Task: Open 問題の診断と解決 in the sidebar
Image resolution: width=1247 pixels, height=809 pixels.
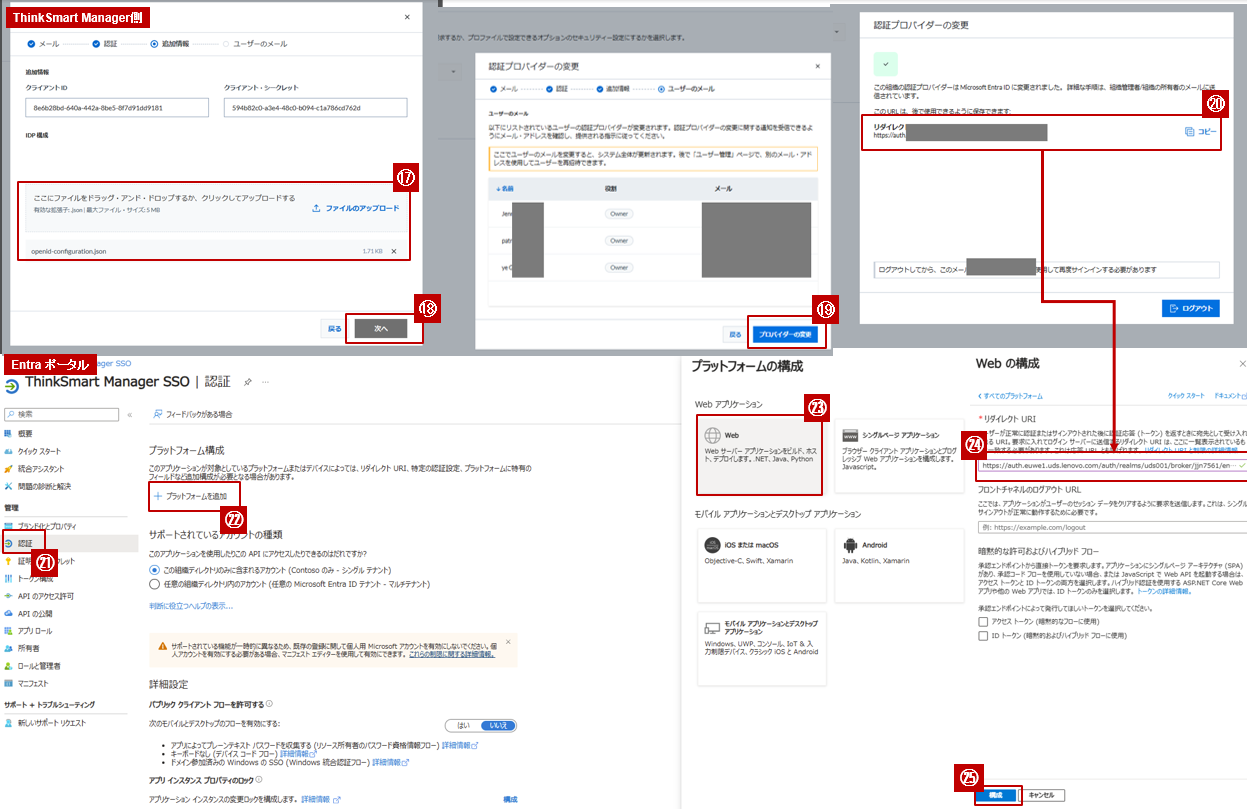Action: click(x=43, y=486)
